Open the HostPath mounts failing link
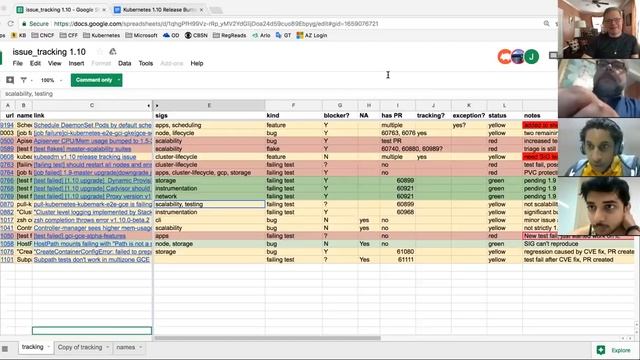The height and width of the screenshot is (360, 640). [93, 244]
